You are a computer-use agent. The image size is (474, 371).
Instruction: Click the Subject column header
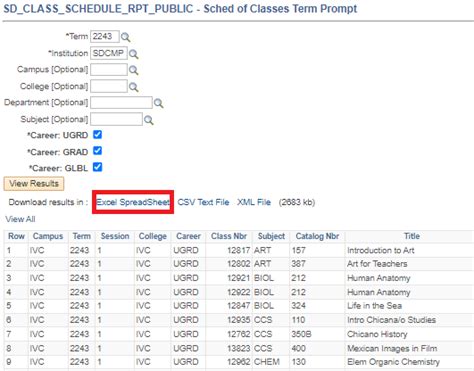pos(271,236)
